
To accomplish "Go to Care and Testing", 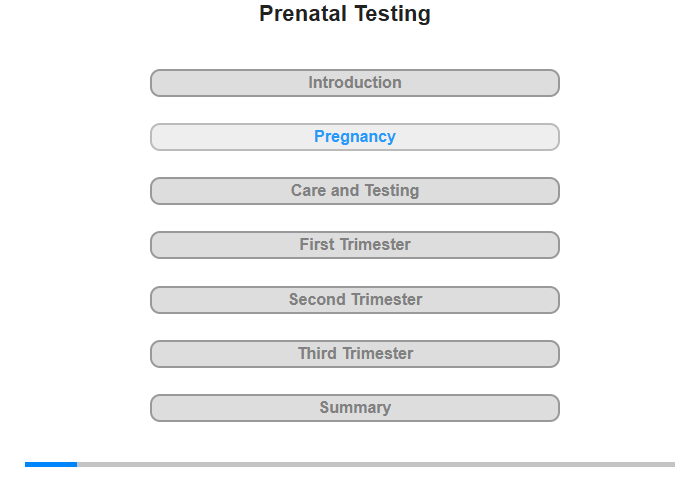I will click(x=355, y=191).
